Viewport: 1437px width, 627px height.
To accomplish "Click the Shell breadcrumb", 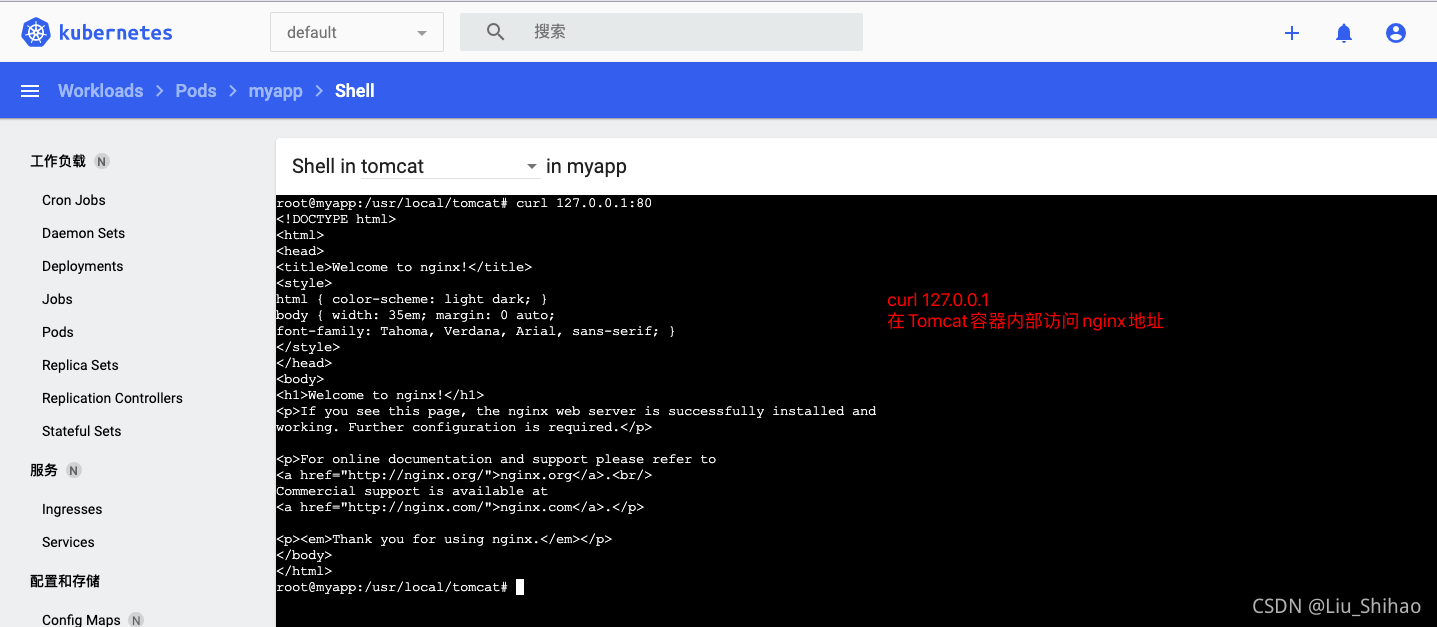I will tap(355, 91).
